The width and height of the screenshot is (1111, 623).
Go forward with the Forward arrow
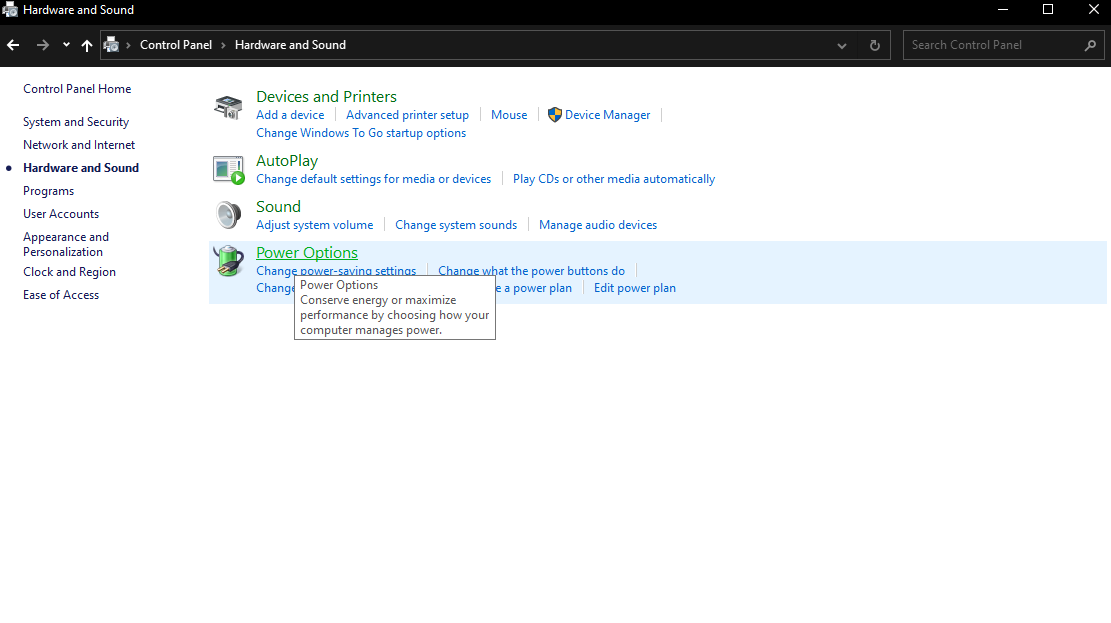[x=43, y=45]
